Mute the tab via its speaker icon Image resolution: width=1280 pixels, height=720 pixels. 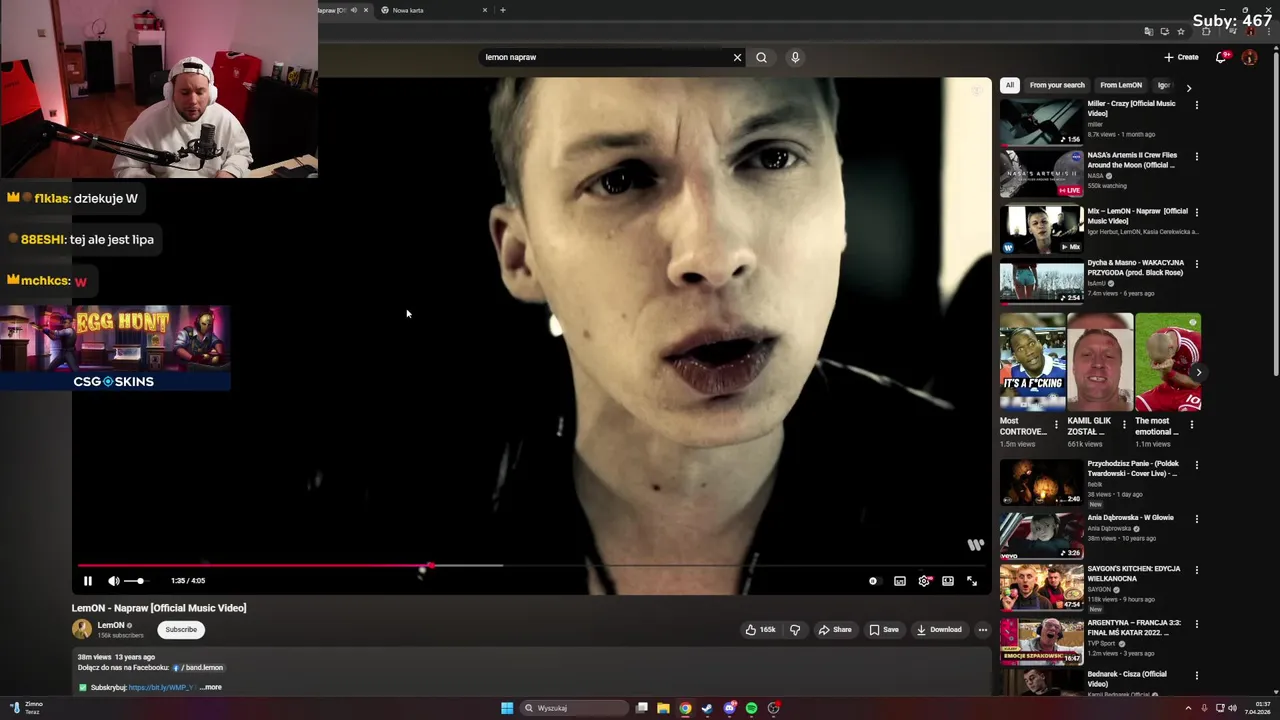click(x=353, y=10)
